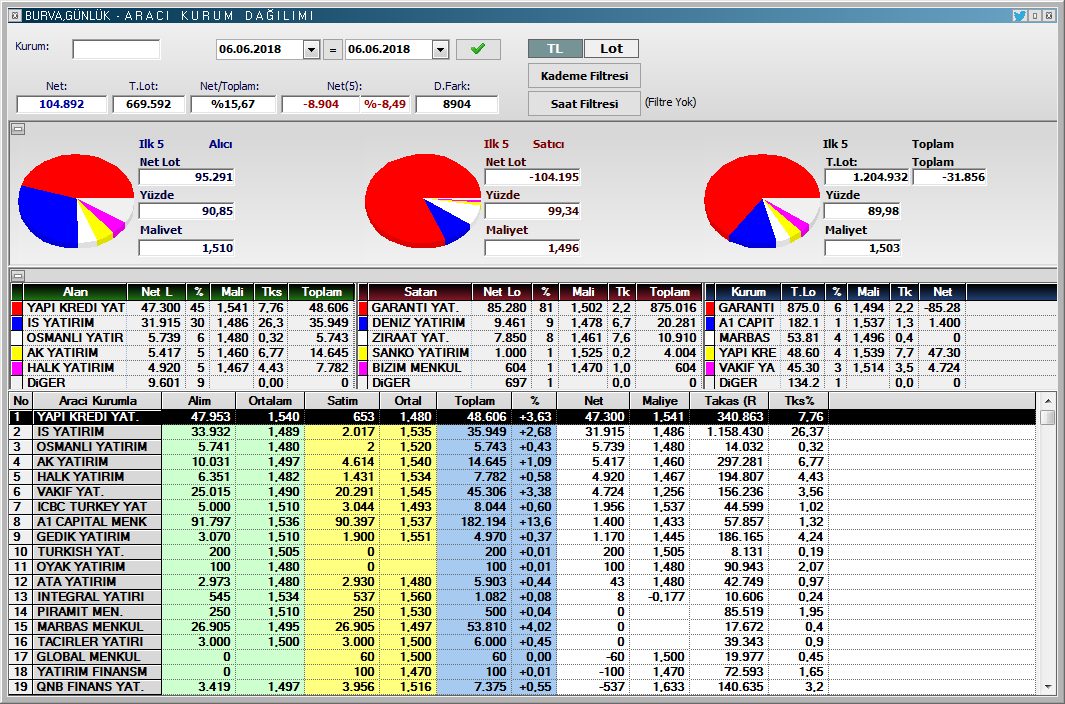Collapse the pie chart summary panel
1065x704 pixels.
pos(18,129)
